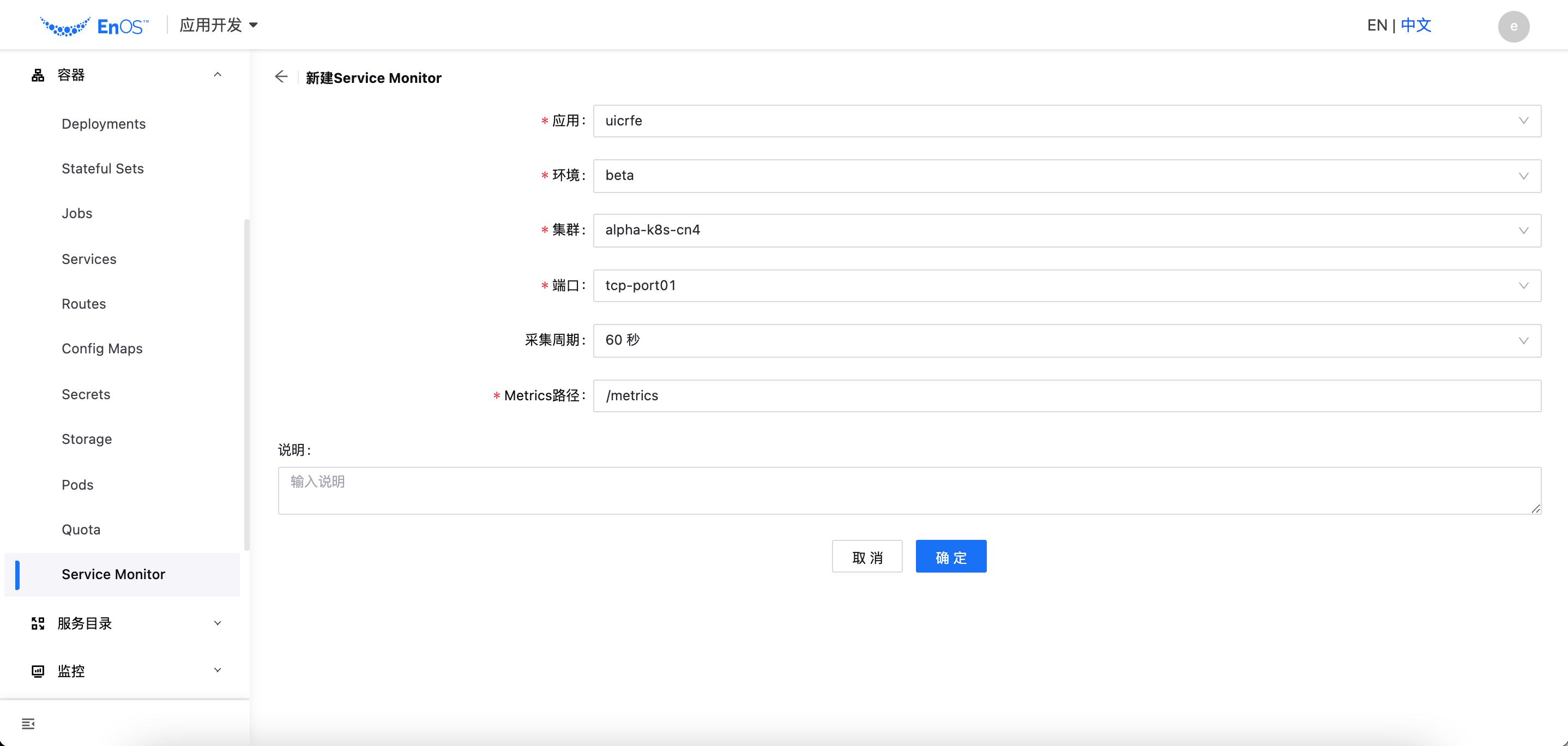Collapse the 容器 section with its chevron
Viewport: 1568px width, 746px height.
218,74
